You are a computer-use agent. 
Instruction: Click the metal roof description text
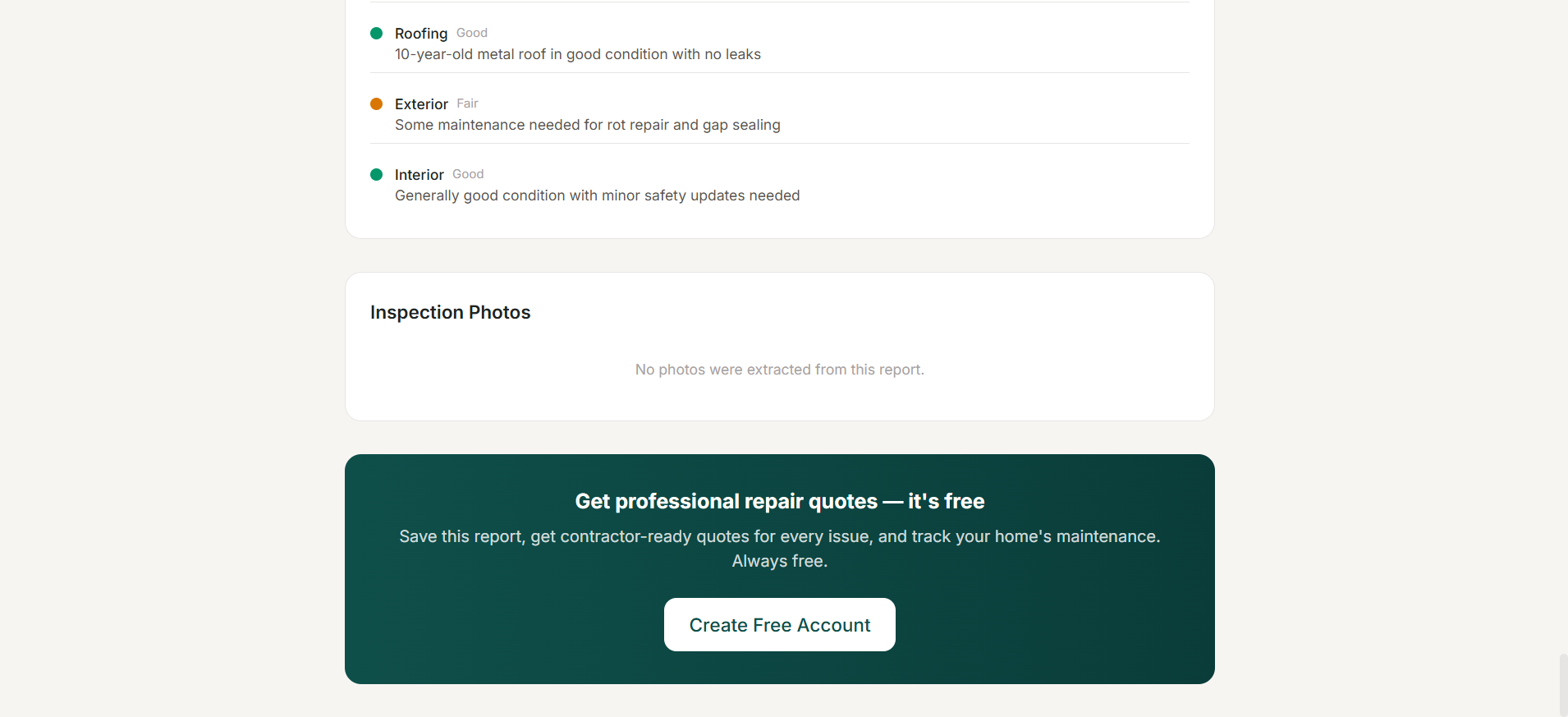click(577, 54)
